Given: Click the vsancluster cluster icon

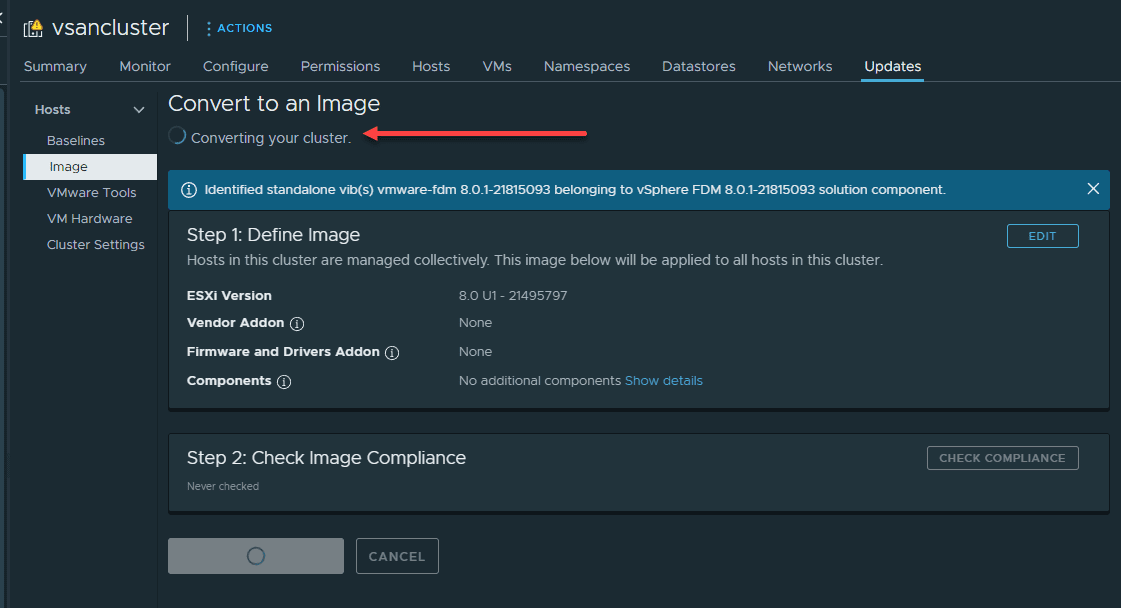Looking at the screenshot, I should [33, 29].
